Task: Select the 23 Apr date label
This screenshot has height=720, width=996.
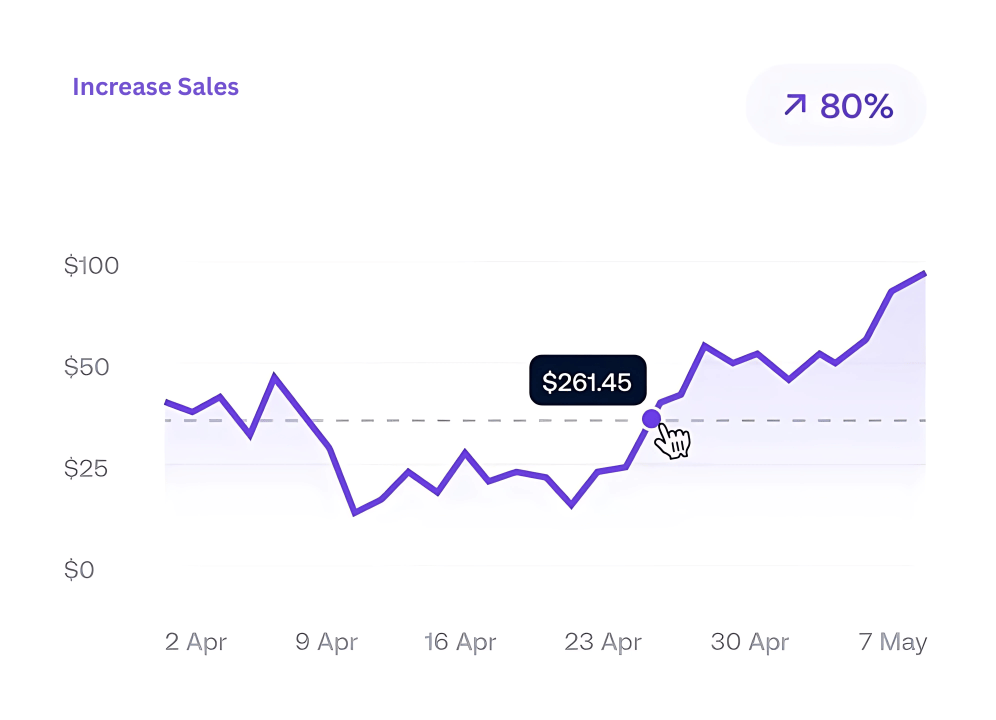Action: [x=603, y=642]
